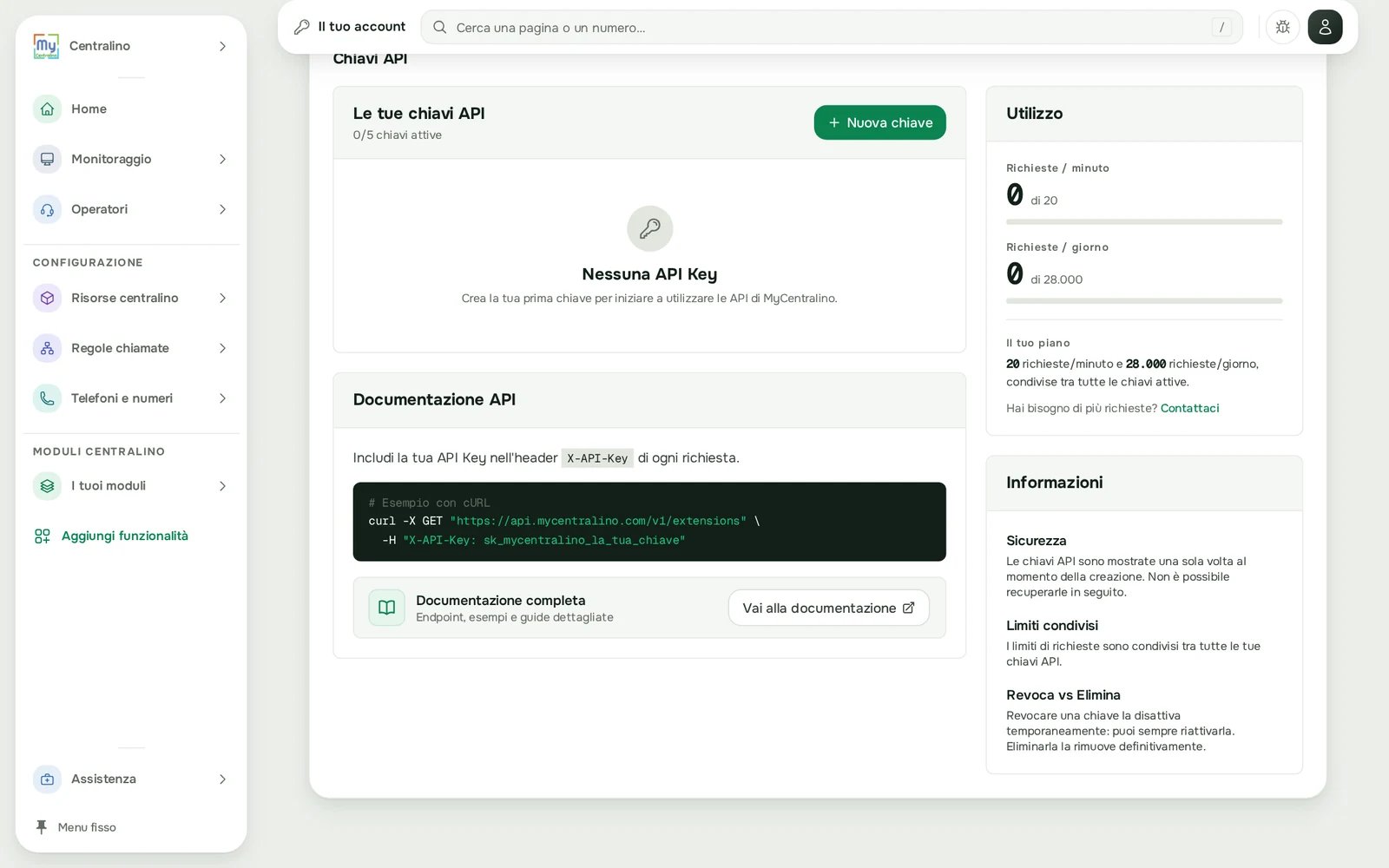Open Regole chiamate section
The width and height of the screenshot is (1389, 868).
[x=131, y=349]
